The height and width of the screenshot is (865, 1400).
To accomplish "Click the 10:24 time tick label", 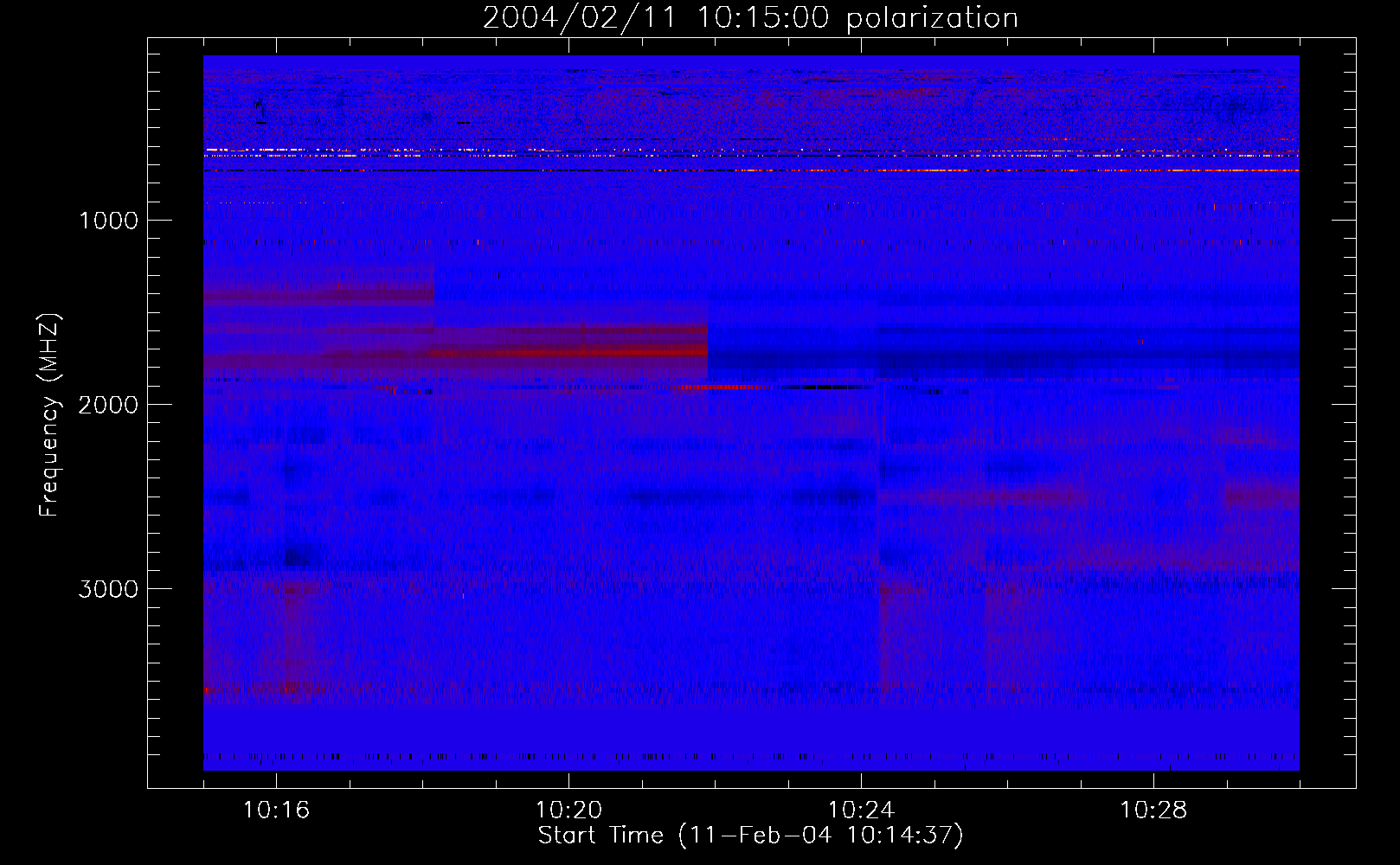I will pos(861,811).
